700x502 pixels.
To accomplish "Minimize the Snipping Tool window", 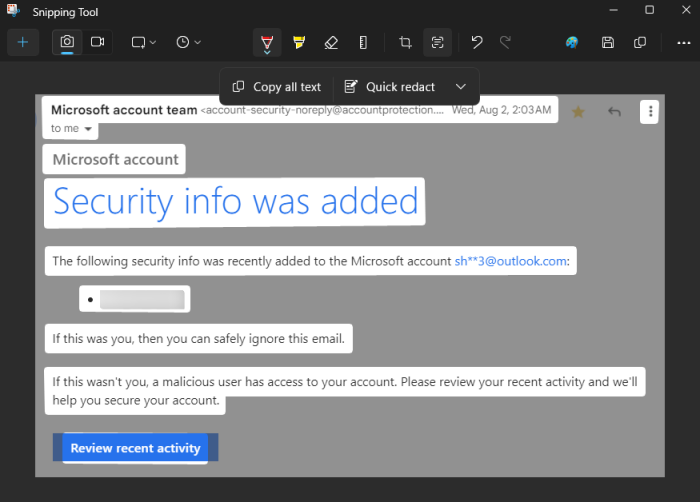I will pyautogui.click(x=614, y=10).
